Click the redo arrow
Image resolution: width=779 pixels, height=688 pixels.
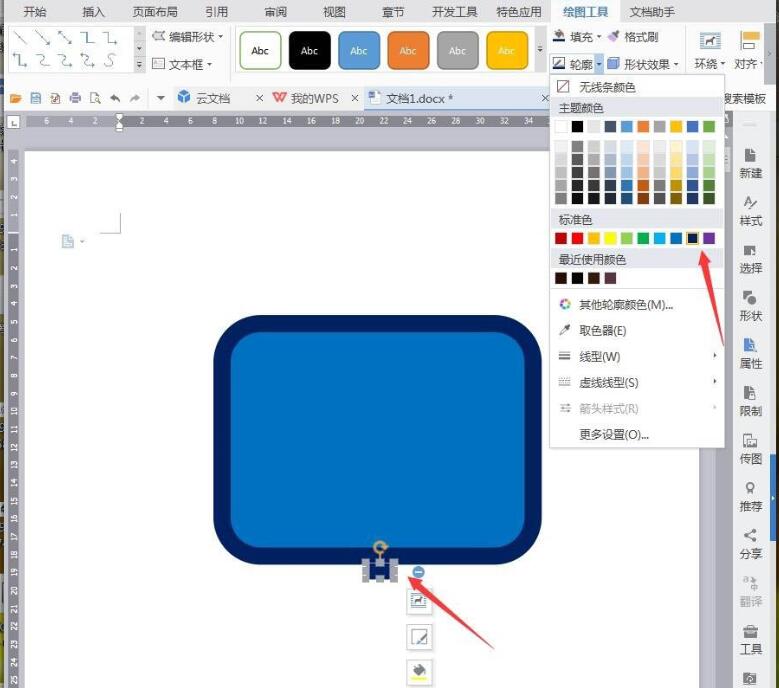(135, 98)
